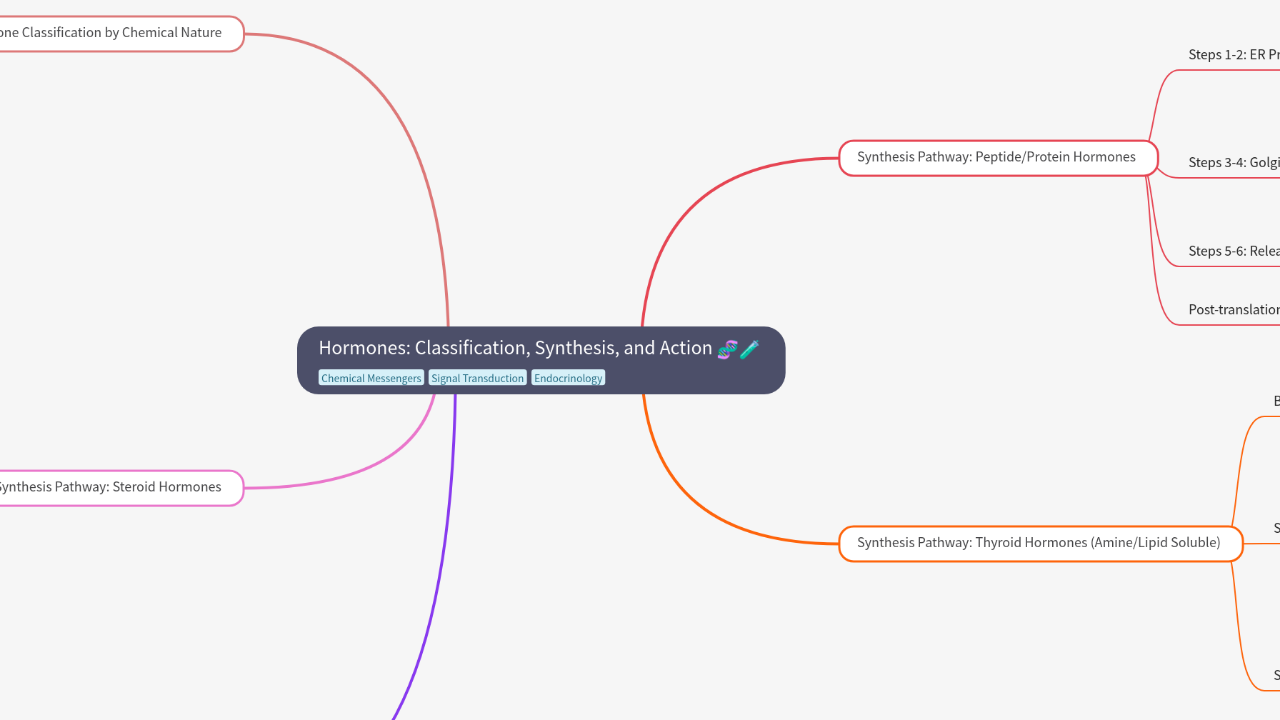Click the 'Steps 5-6: Relea...' subtopic
This screenshot has height=720, width=1280.
(x=1234, y=251)
